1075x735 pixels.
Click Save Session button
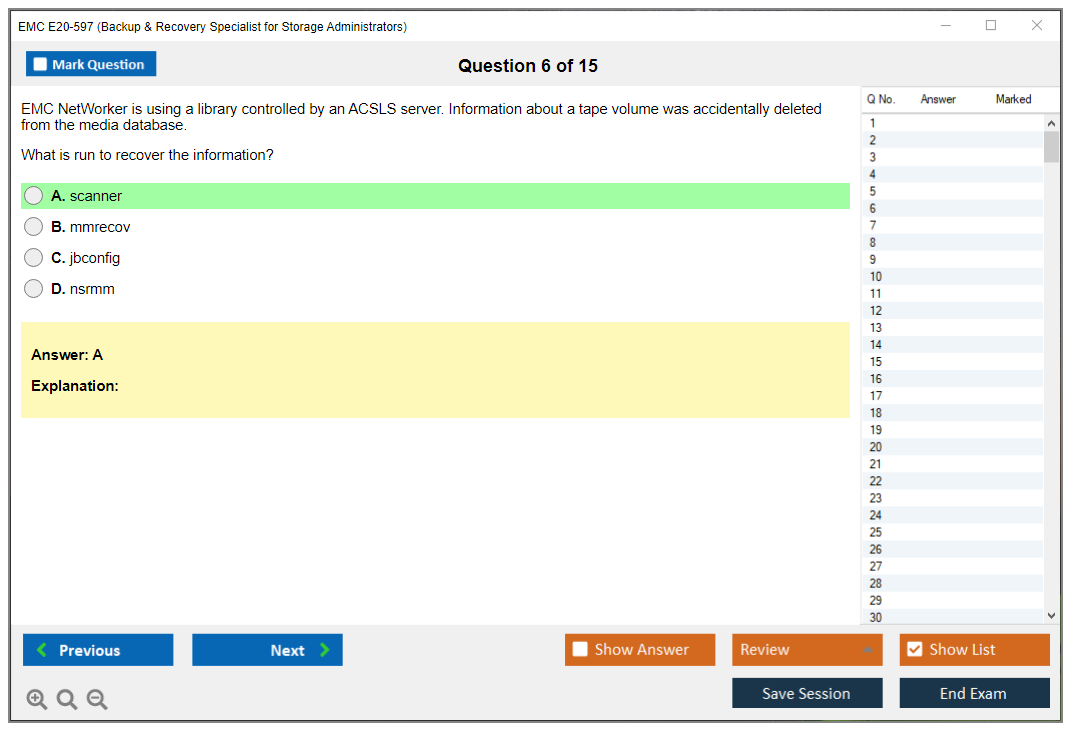806,693
